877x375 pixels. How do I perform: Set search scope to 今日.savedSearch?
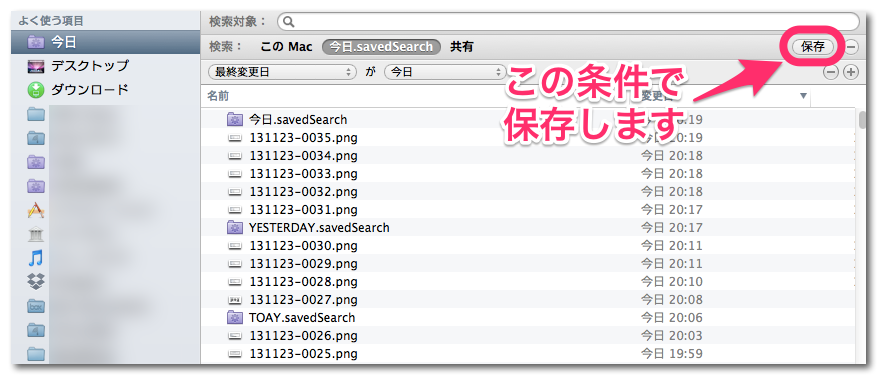pos(381,47)
